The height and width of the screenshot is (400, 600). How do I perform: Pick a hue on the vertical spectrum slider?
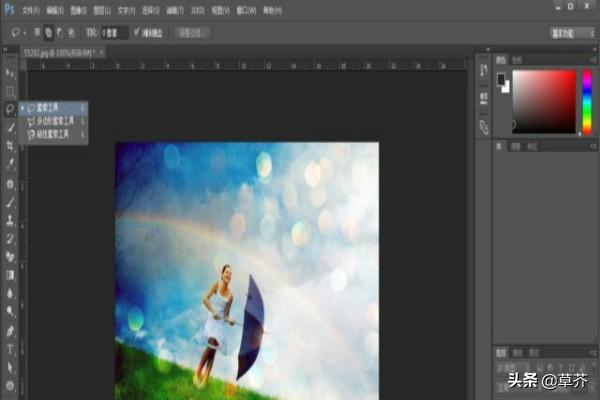585,100
